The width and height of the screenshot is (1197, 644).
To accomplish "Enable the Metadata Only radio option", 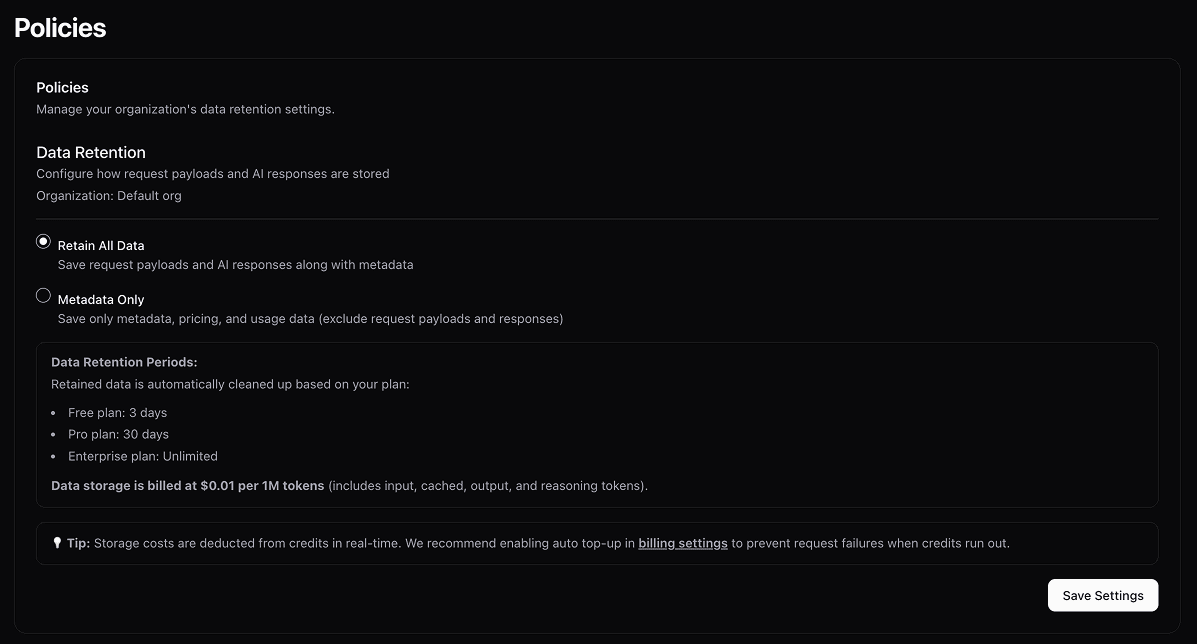I will tap(43, 296).
